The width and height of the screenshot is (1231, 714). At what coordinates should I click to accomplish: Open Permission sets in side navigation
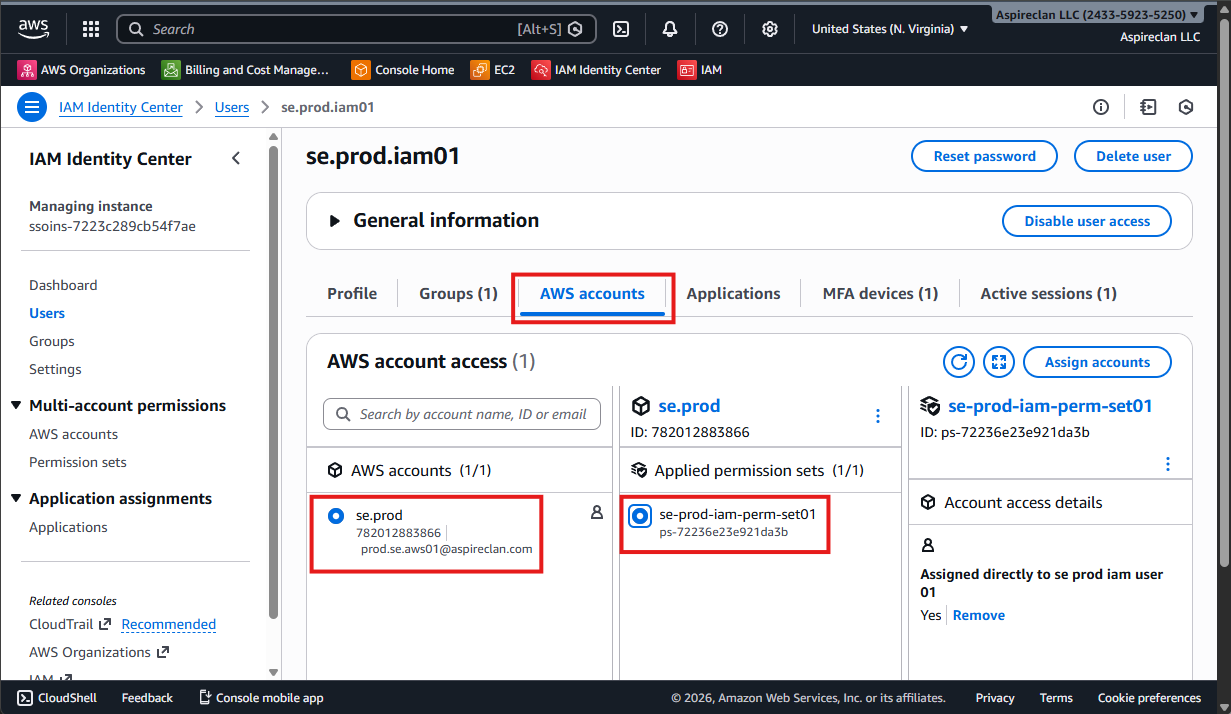[x=78, y=462]
